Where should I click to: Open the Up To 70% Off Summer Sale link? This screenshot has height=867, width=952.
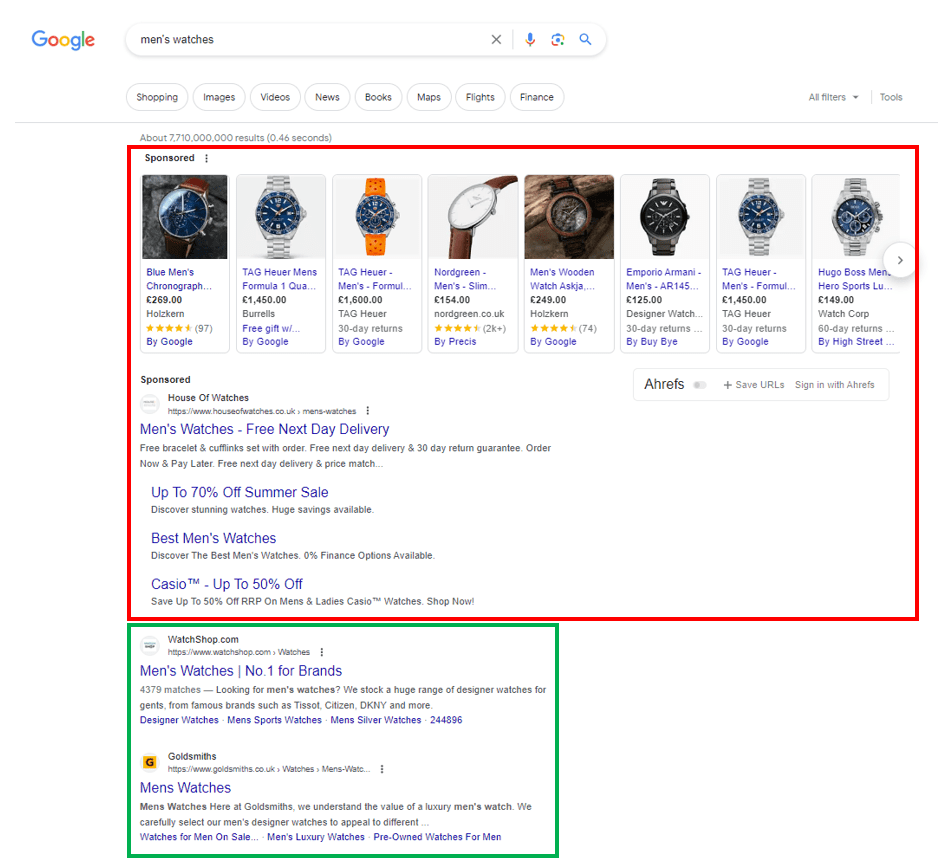[240, 492]
